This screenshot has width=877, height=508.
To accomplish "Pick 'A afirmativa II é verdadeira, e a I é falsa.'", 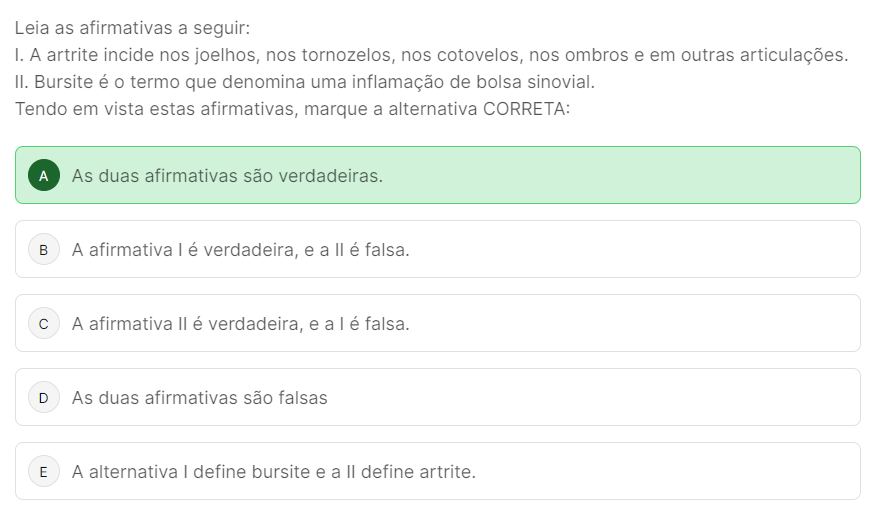I will 240,324.
